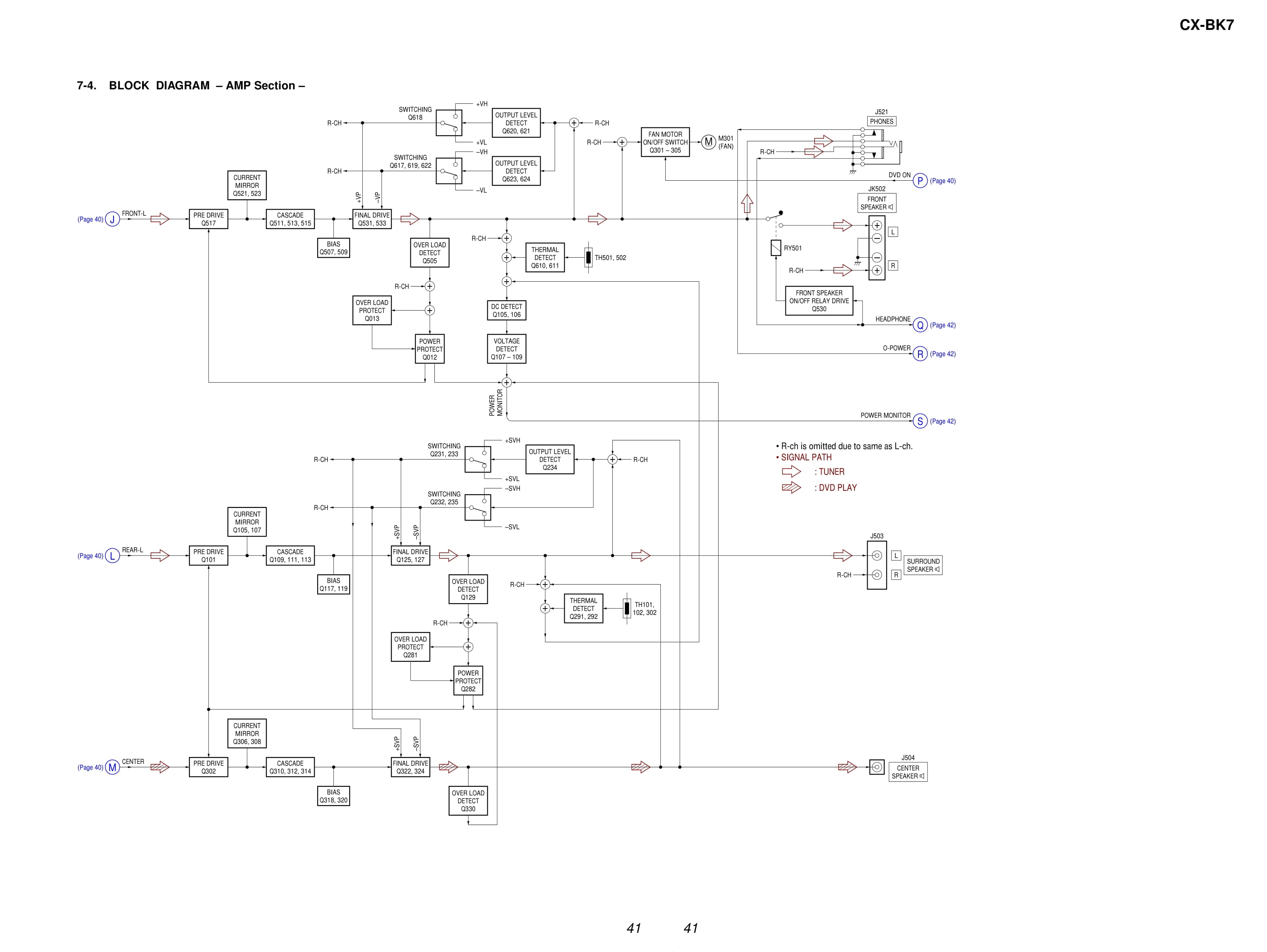Click the J504 center speaker jack symbol

click(x=877, y=767)
